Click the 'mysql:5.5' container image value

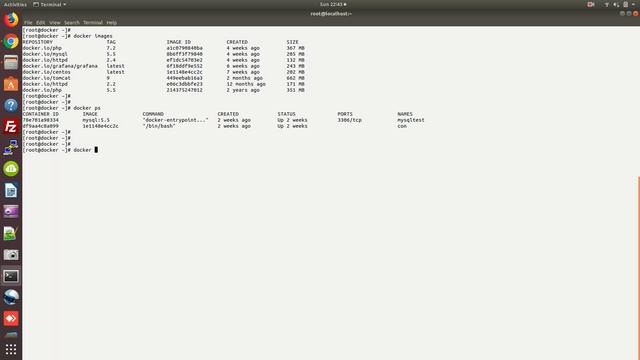[96, 120]
